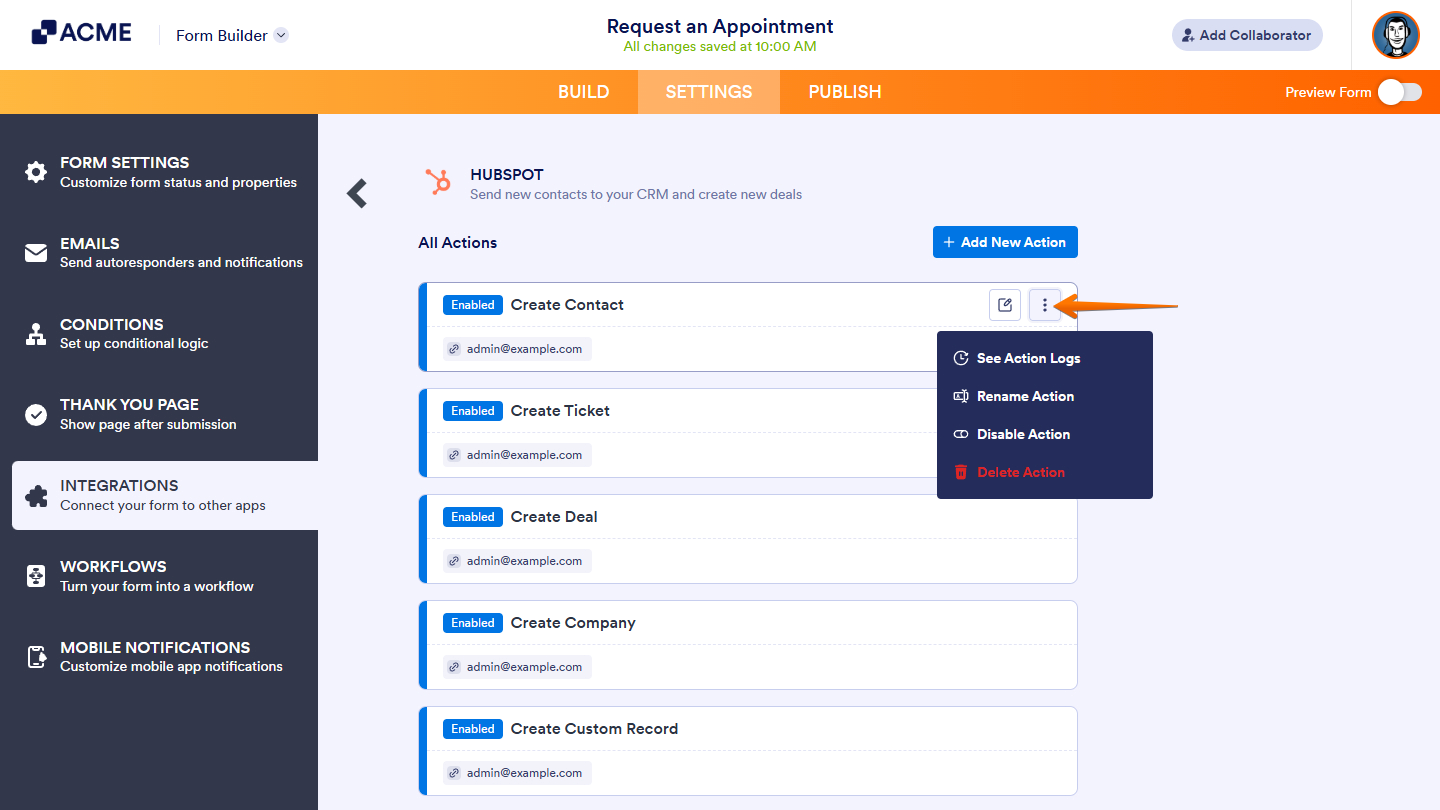
Task: Select the Emails envelope icon in sidebar
Action: 36,253
